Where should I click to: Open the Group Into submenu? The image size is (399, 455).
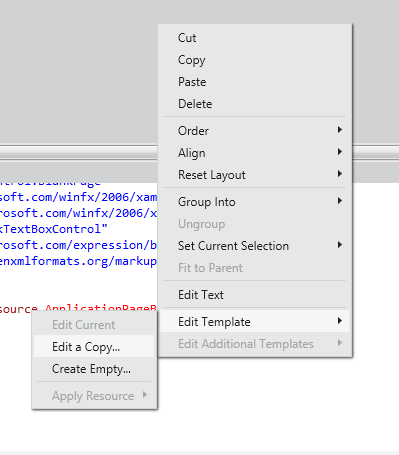(x=255, y=202)
